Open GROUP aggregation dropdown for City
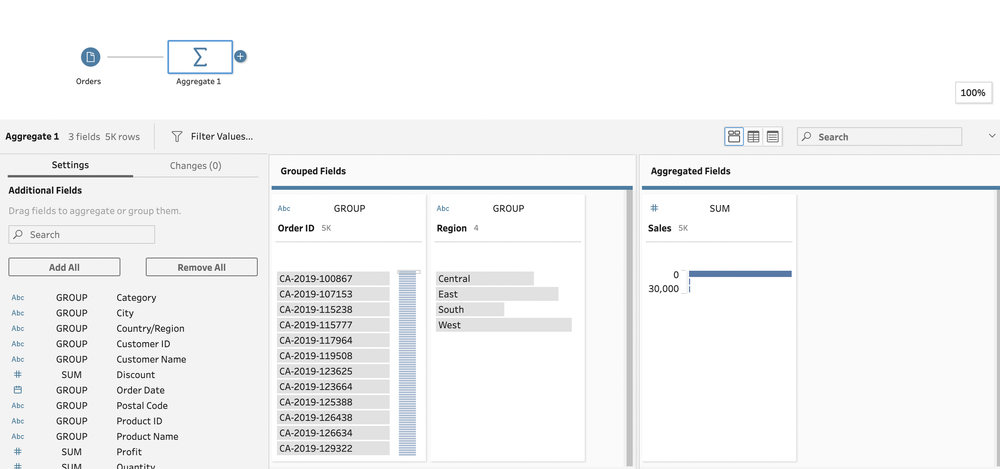 71,313
